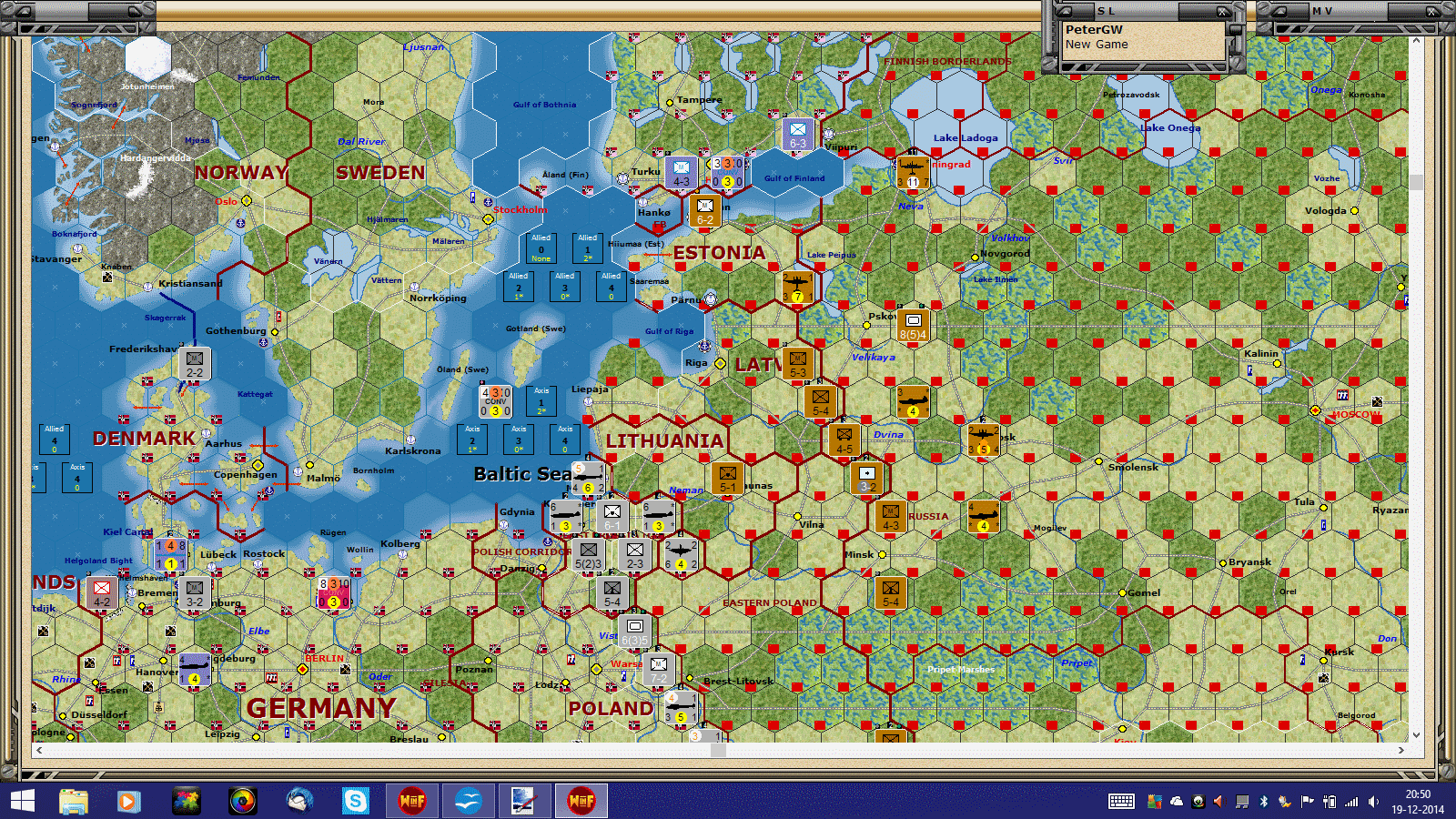
Task: Open the Windows Start menu
Action: [22, 801]
